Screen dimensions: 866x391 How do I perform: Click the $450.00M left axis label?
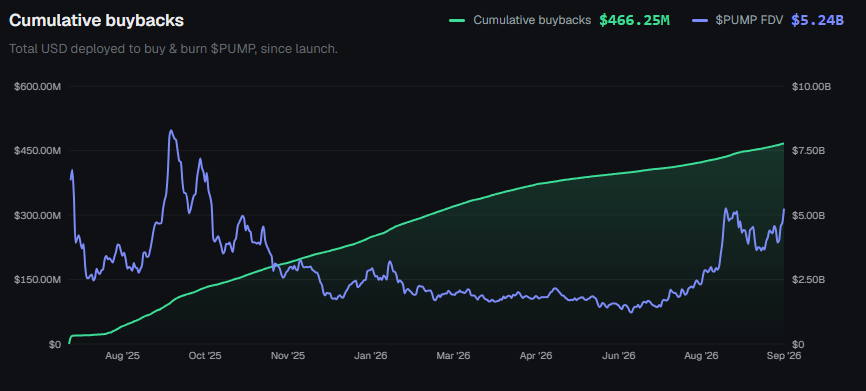coord(38,151)
